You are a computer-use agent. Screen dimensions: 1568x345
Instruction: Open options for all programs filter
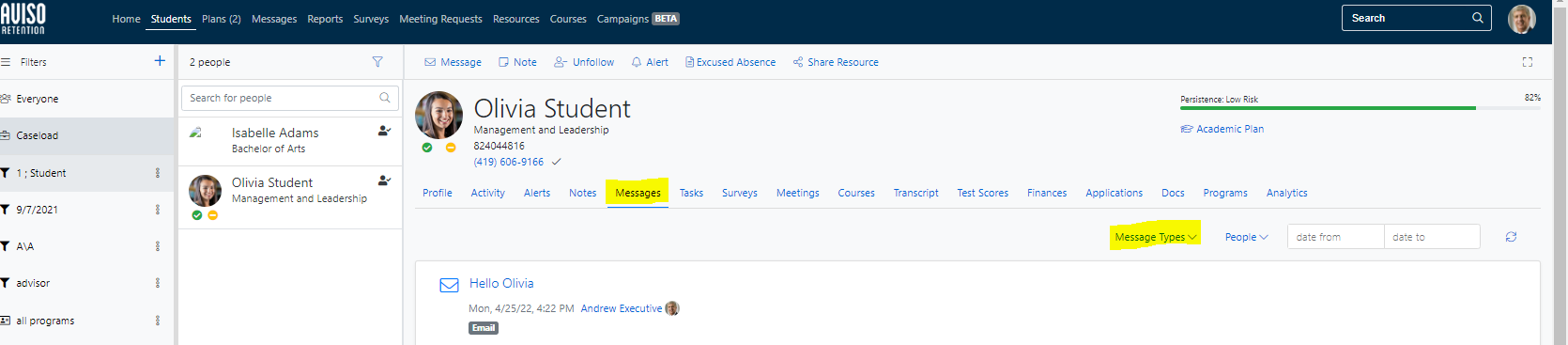point(158,321)
